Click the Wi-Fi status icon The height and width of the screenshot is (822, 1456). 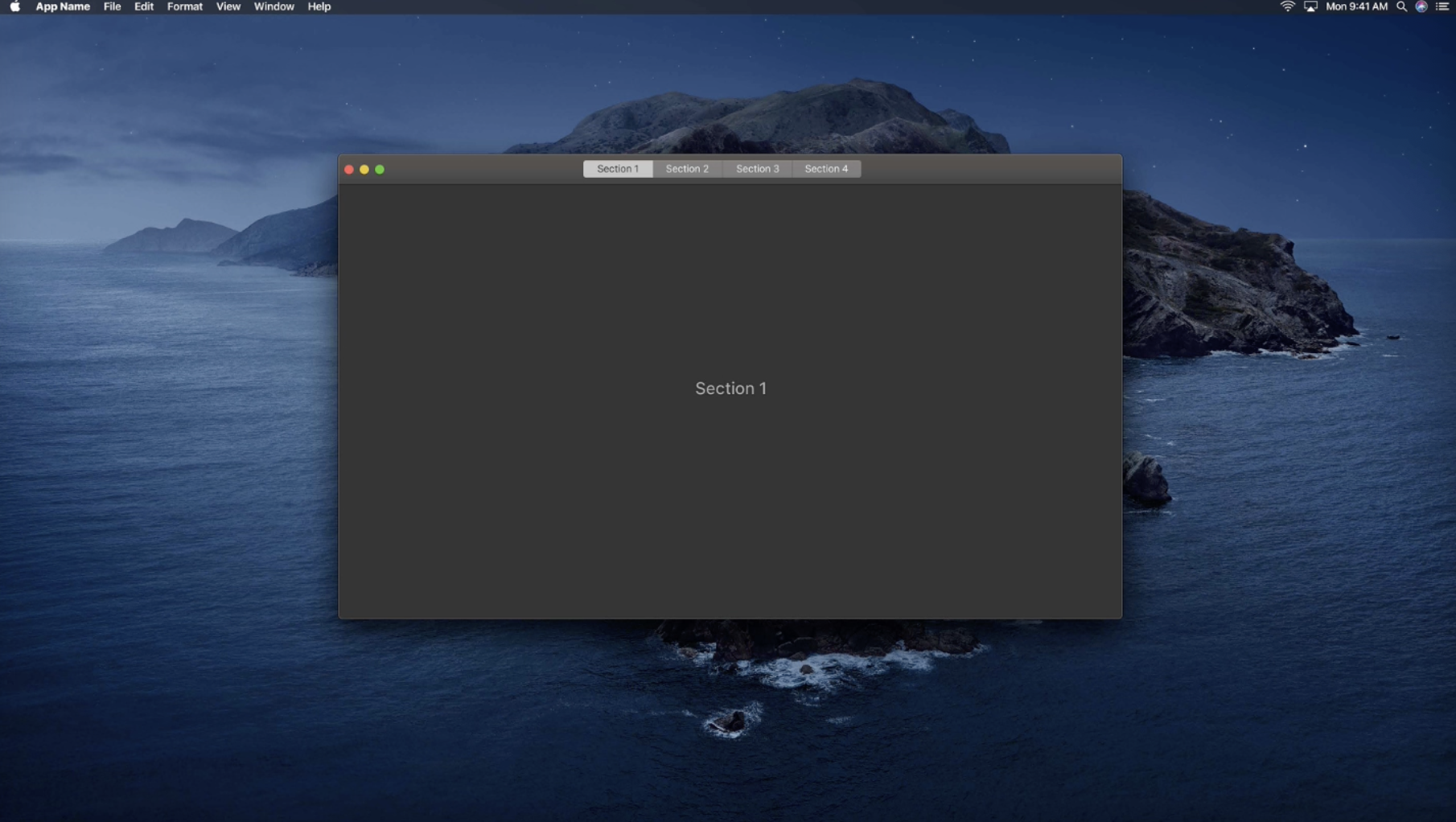pyautogui.click(x=1287, y=6)
